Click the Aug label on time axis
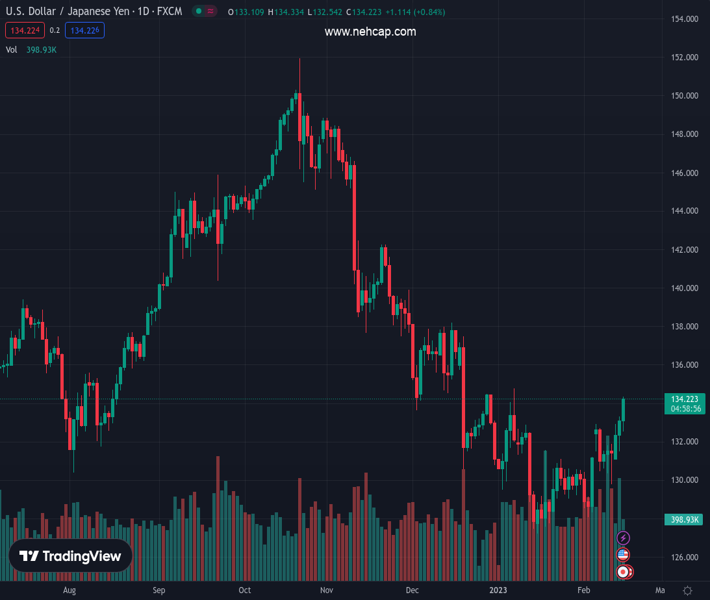 pos(68,591)
